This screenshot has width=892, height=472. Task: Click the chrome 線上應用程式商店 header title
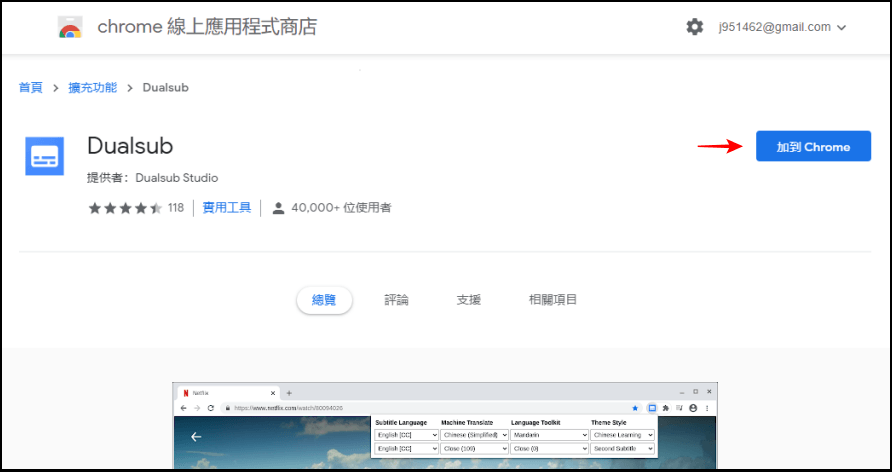click(x=207, y=27)
